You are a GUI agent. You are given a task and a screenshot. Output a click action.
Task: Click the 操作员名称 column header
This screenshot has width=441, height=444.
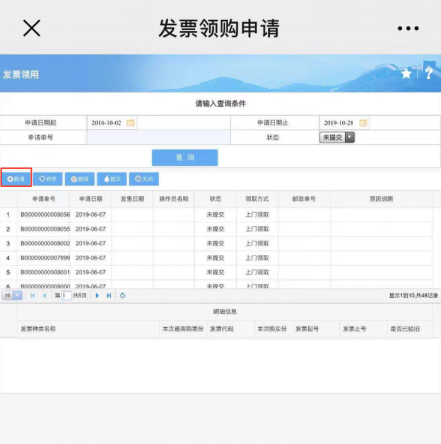pos(174,199)
